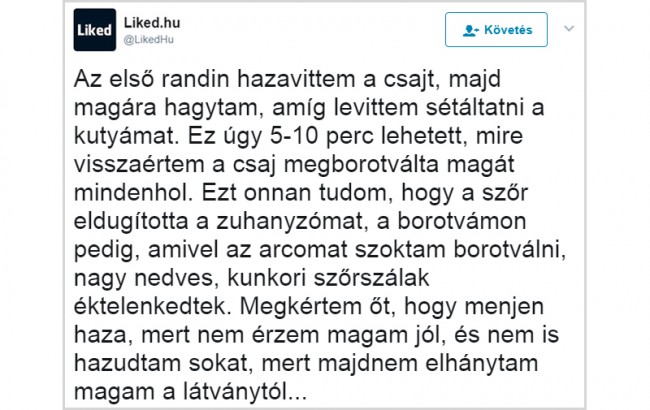Screen dimensions: 650x410
Task: Click the phrase 'arcomat szoktam borotválni'
Action: click(412, 250)
